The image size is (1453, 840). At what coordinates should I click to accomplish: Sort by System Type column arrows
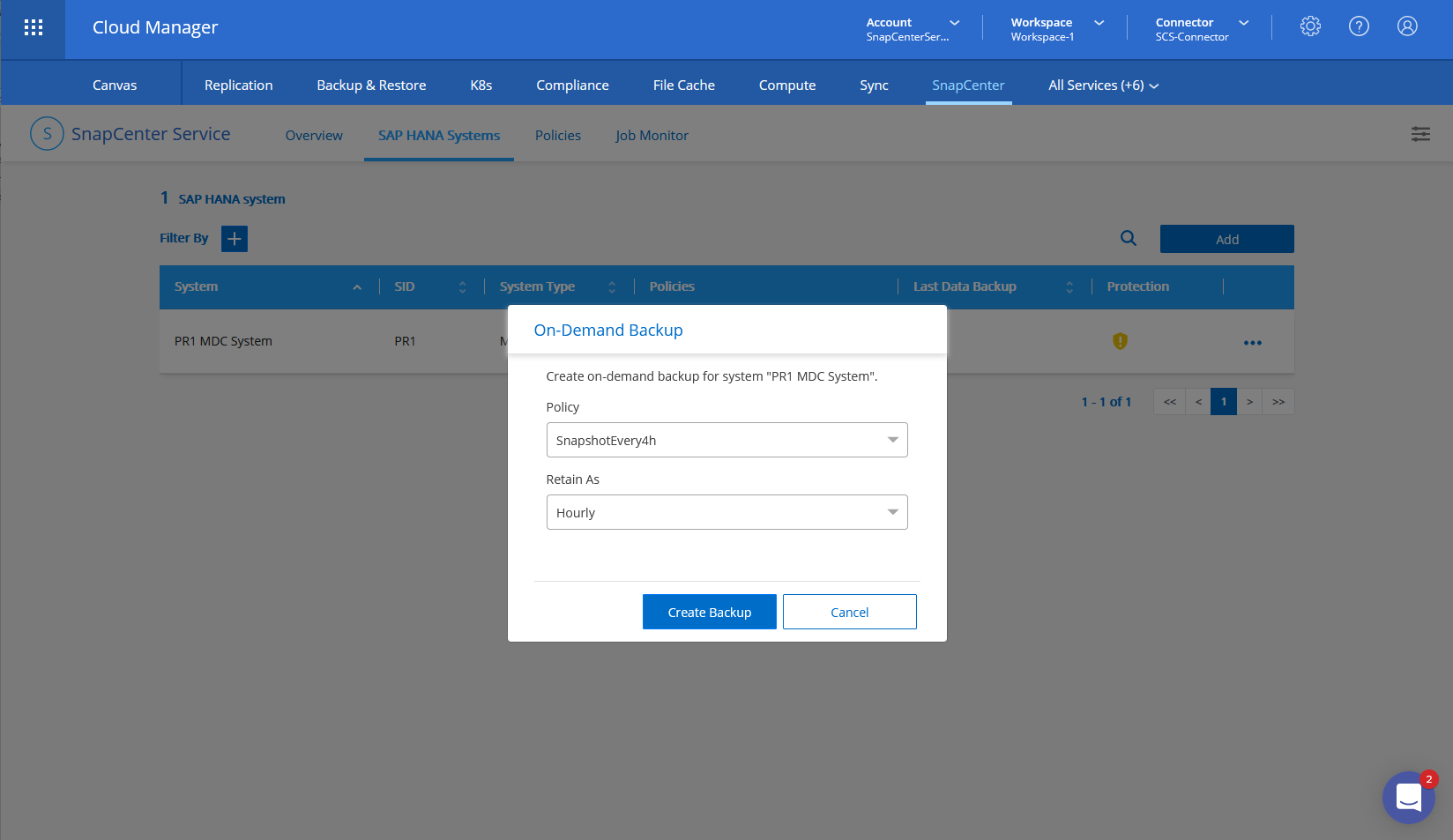point(612,287)
